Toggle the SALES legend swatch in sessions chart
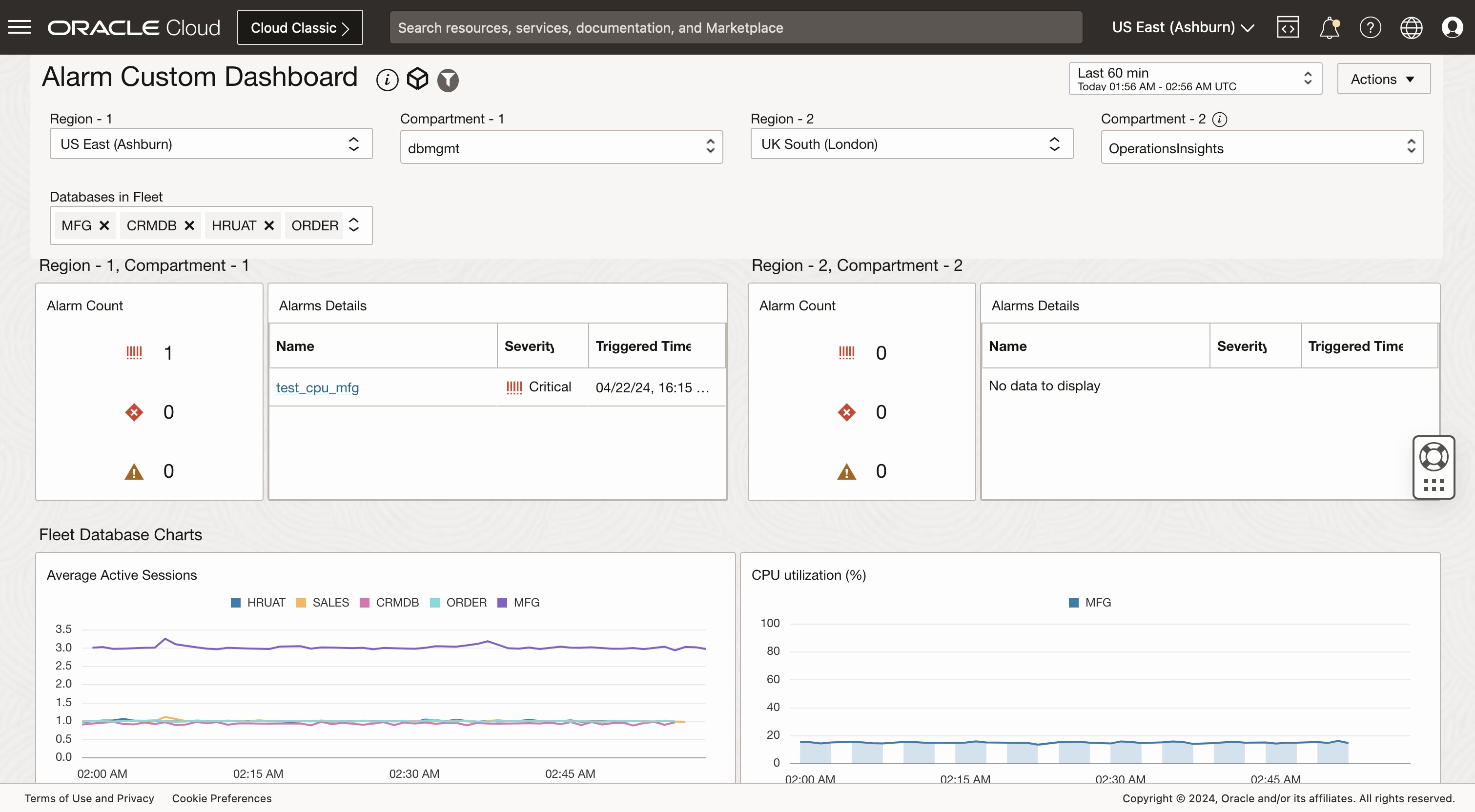This screenshot has height=812, width=1475. (301, 603)
